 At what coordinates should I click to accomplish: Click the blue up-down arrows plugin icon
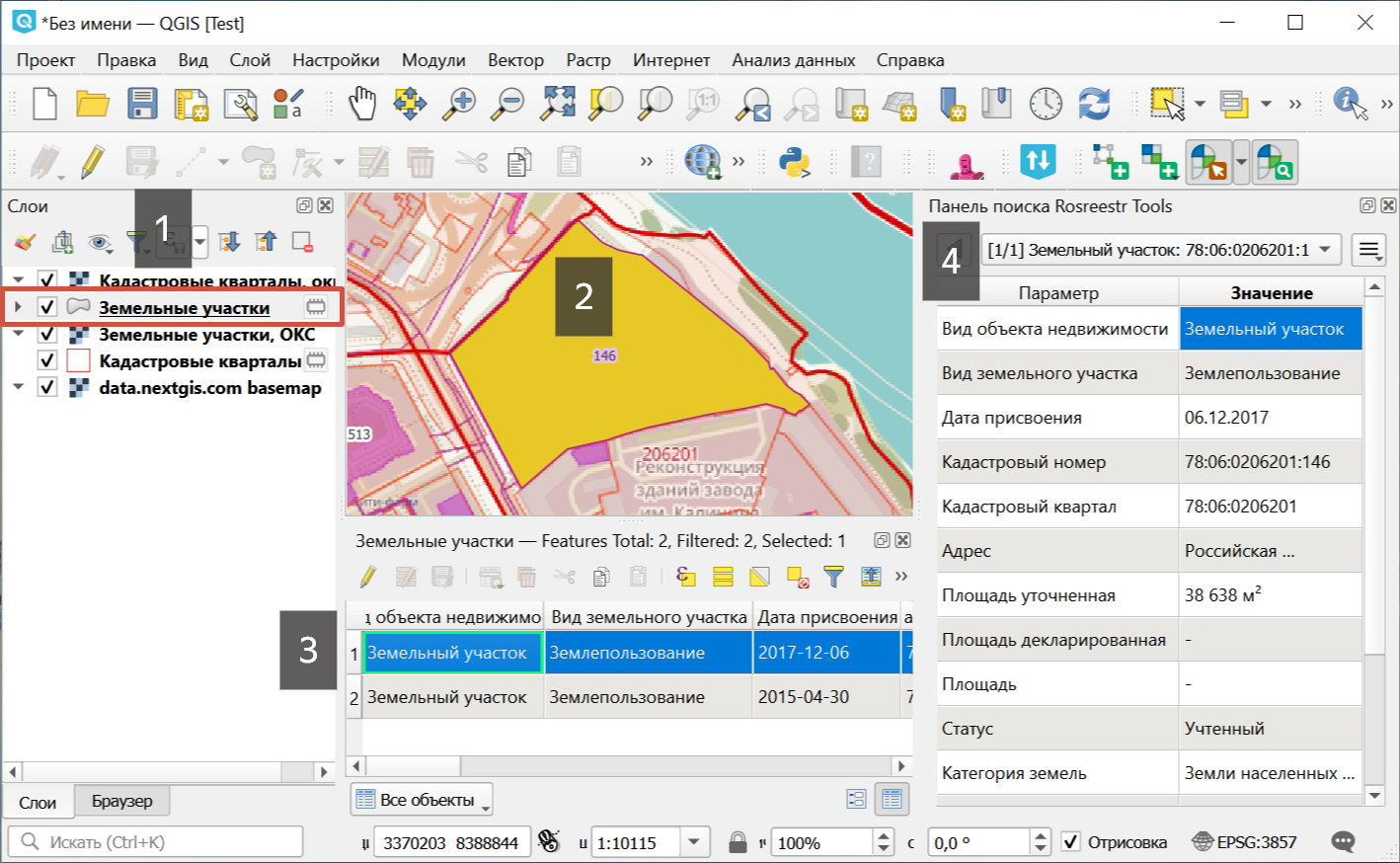pyautogui.click(x=1038, y=161)
